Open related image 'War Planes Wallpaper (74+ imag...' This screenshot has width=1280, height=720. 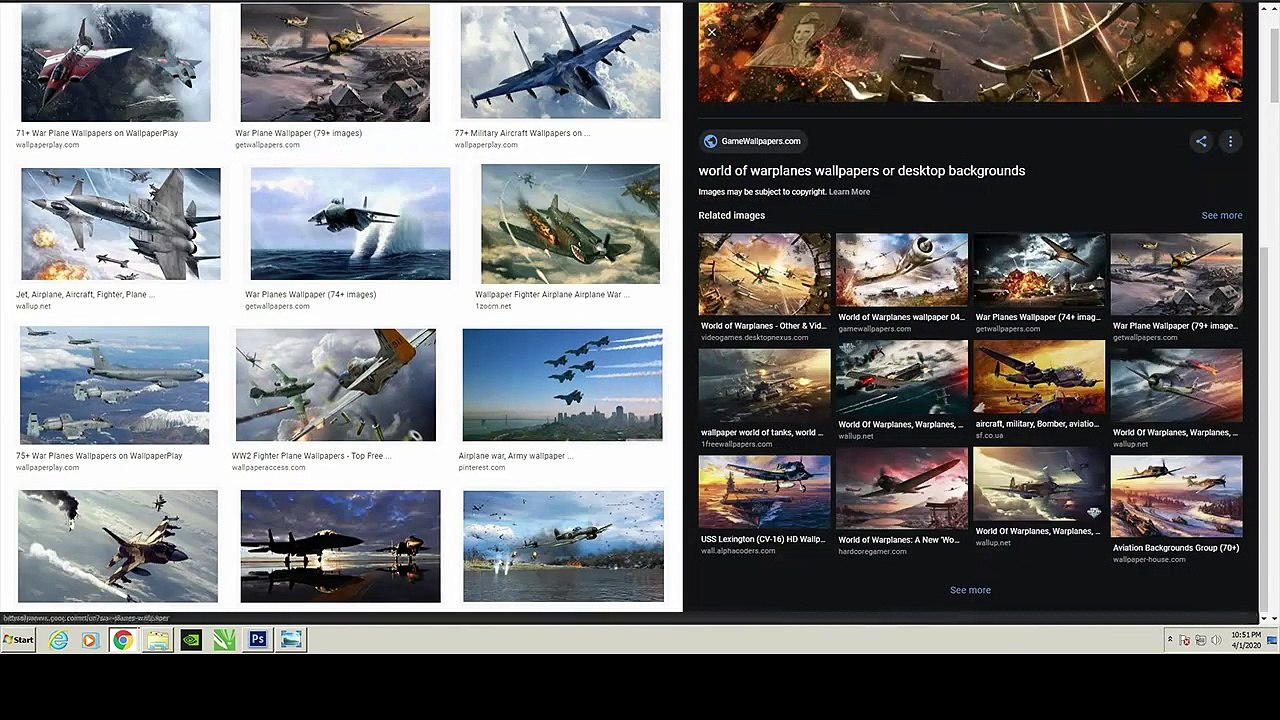click(1039, 271)
